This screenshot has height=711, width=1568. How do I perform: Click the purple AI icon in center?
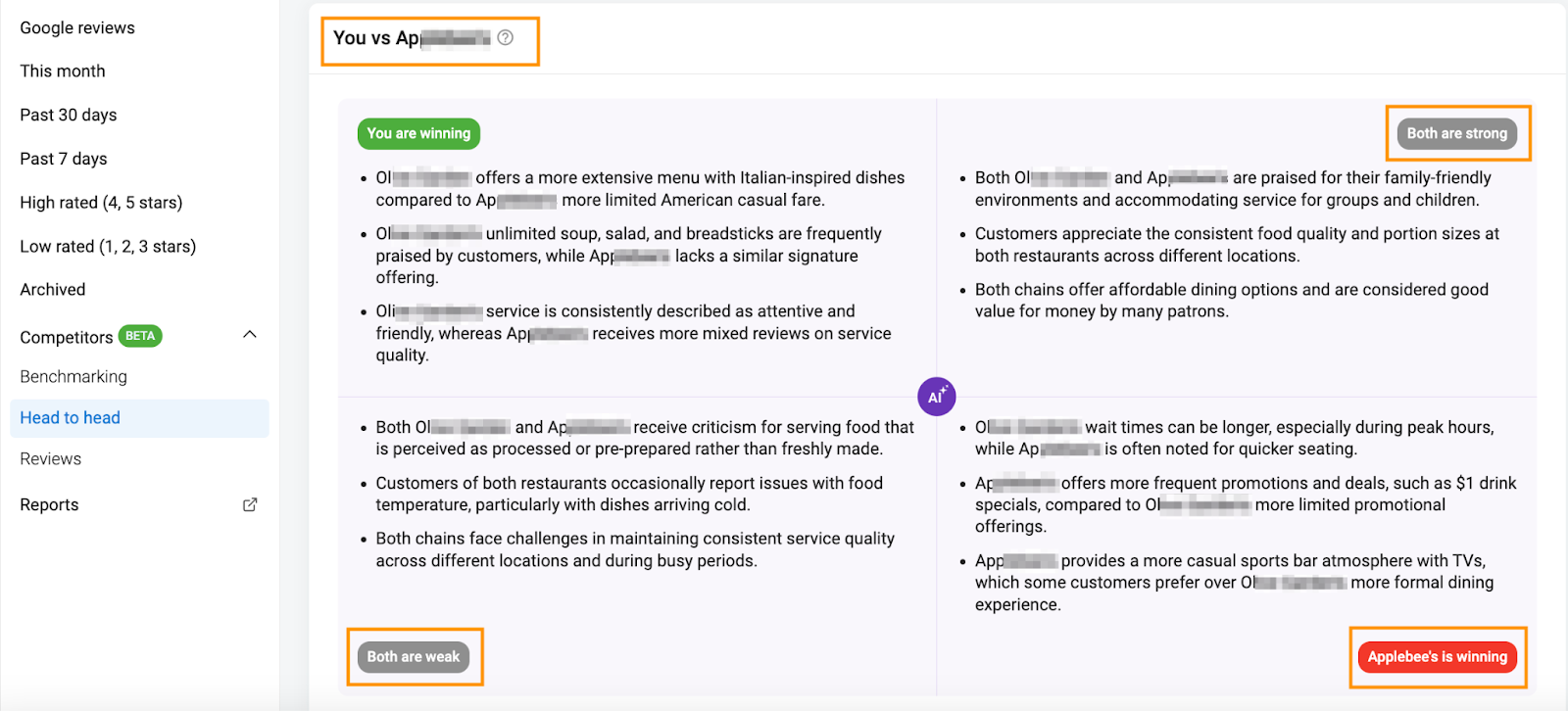937,397
